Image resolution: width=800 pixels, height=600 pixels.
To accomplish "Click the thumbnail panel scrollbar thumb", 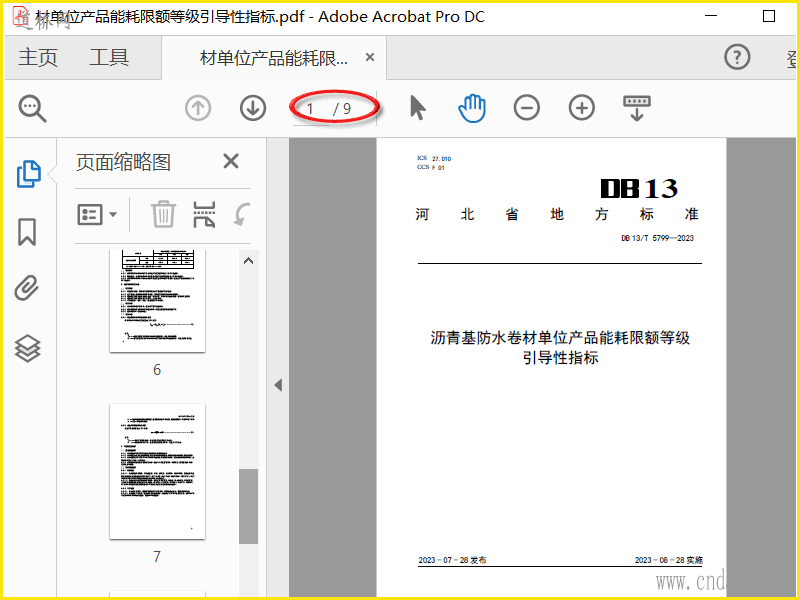I will pyautogui.click(x=248, y=507).
